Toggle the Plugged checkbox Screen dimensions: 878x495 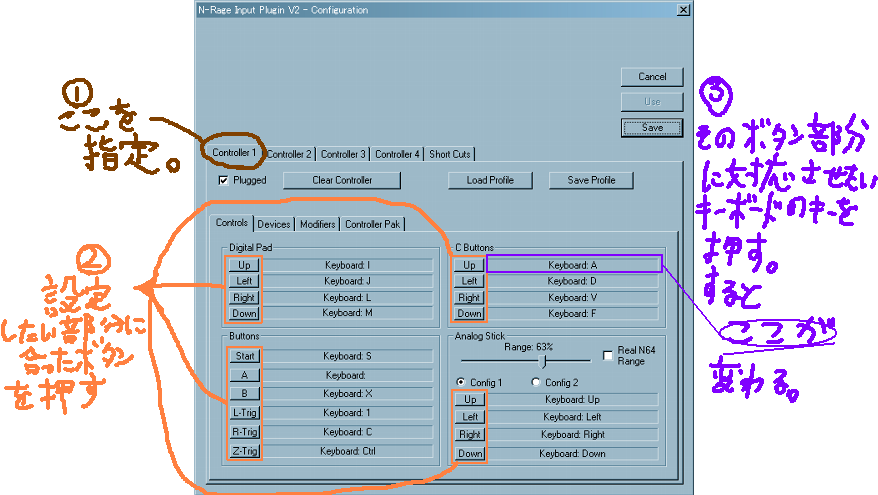click(223, 180)
